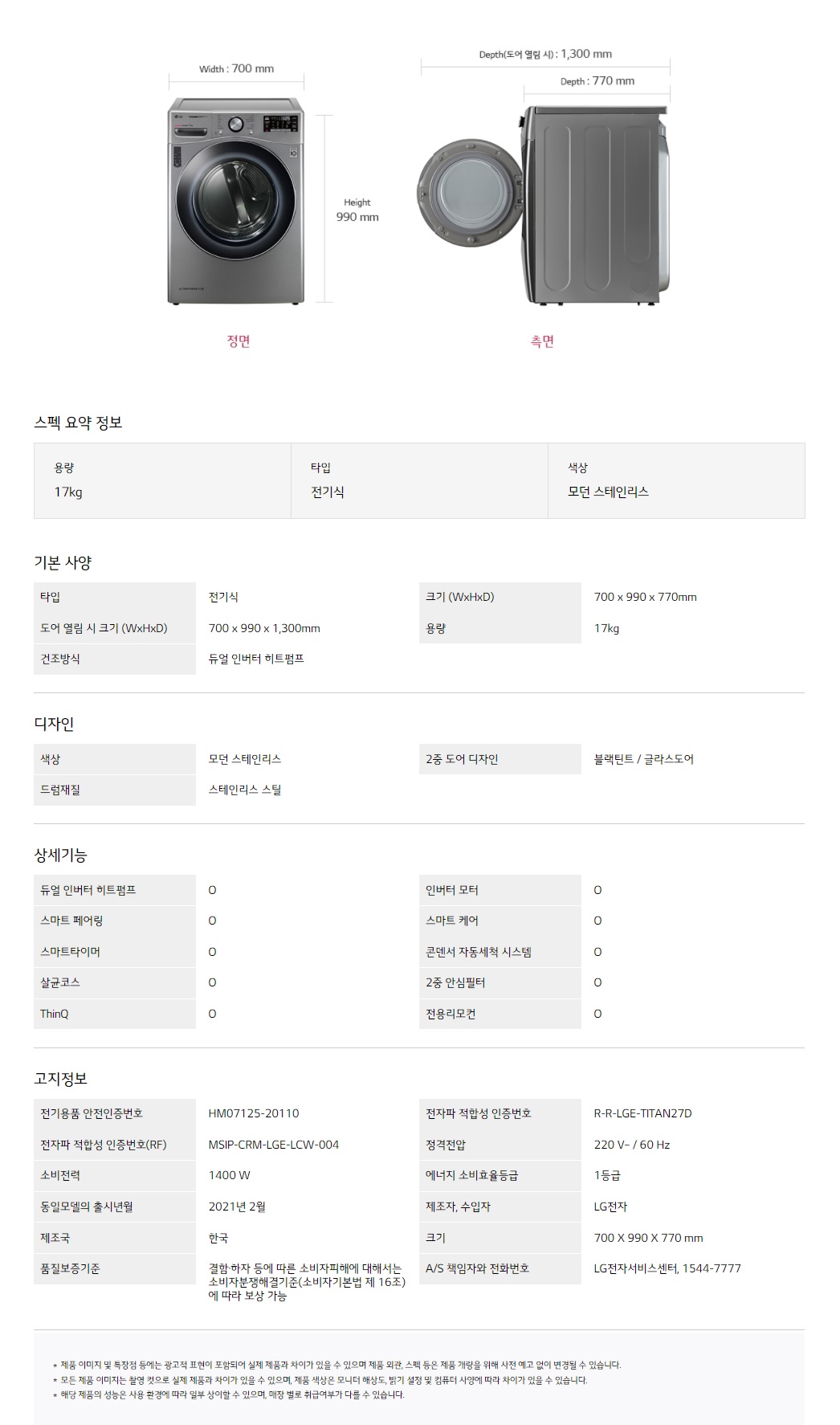Click the HM07125-20110 certification number
The width and height of the screenshot is (840, 1425).
(254, 1113)
